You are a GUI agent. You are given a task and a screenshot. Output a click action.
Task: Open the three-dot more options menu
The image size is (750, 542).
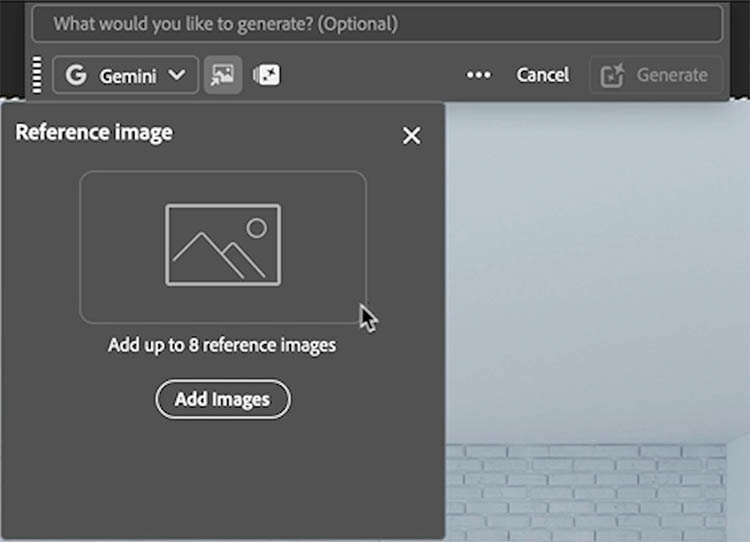(x=479, y=75)
